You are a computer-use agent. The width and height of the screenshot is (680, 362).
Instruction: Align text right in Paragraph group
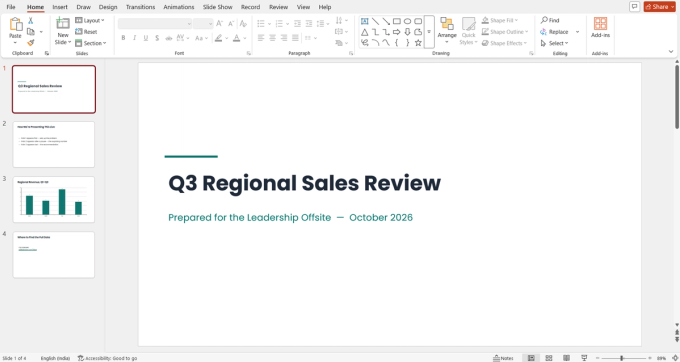point(284,38)
